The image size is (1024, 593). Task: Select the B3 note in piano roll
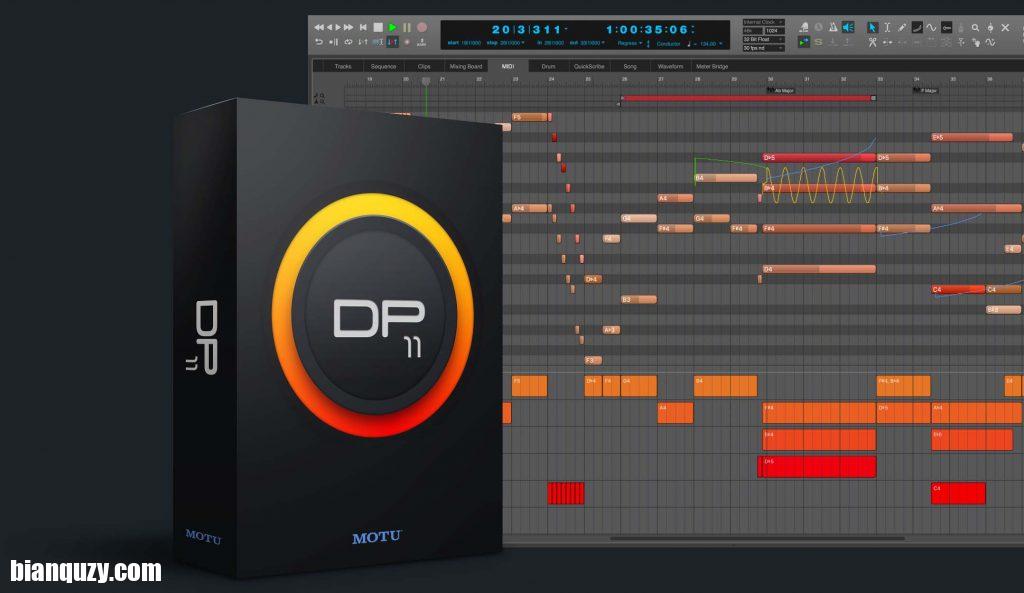(x=639, y=299)
